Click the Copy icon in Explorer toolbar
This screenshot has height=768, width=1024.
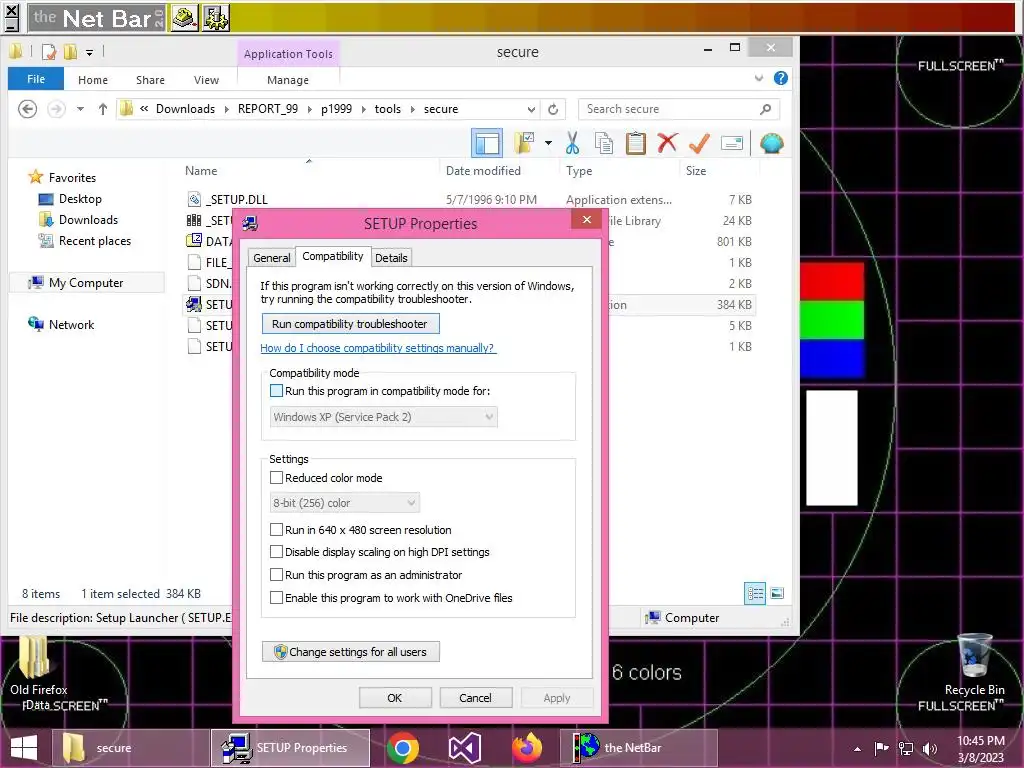click(604, 143)
